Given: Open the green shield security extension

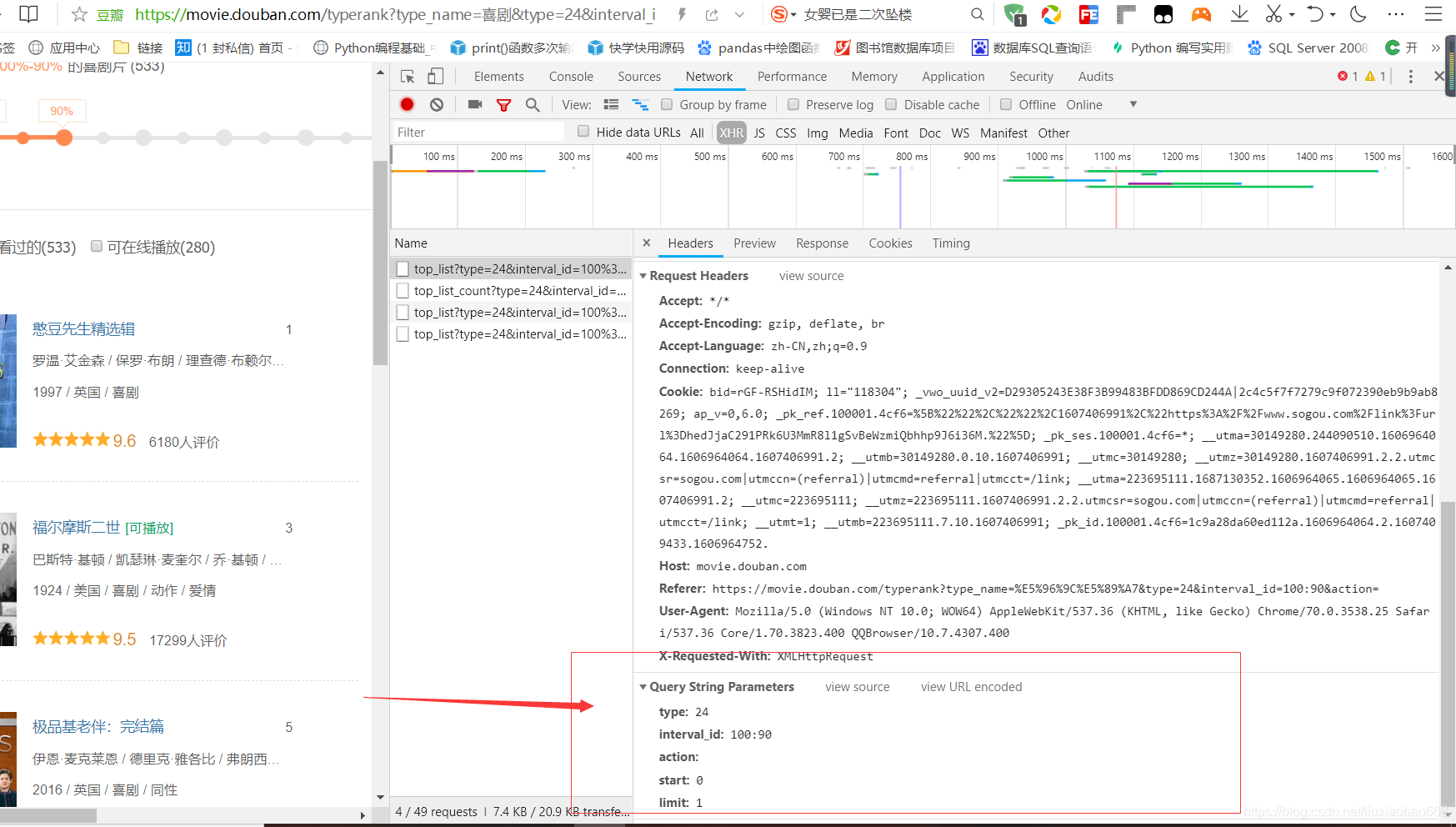Looking at the screenshot, I should click(1014, 14).
